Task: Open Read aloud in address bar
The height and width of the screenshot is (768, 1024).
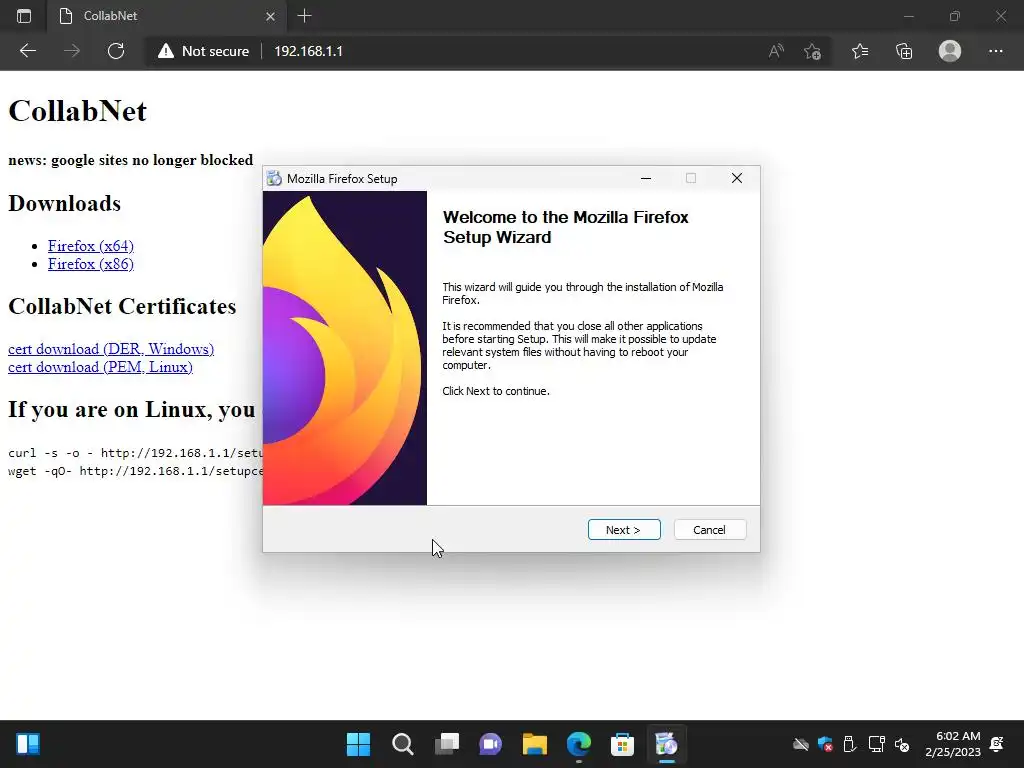Action: 776,51
